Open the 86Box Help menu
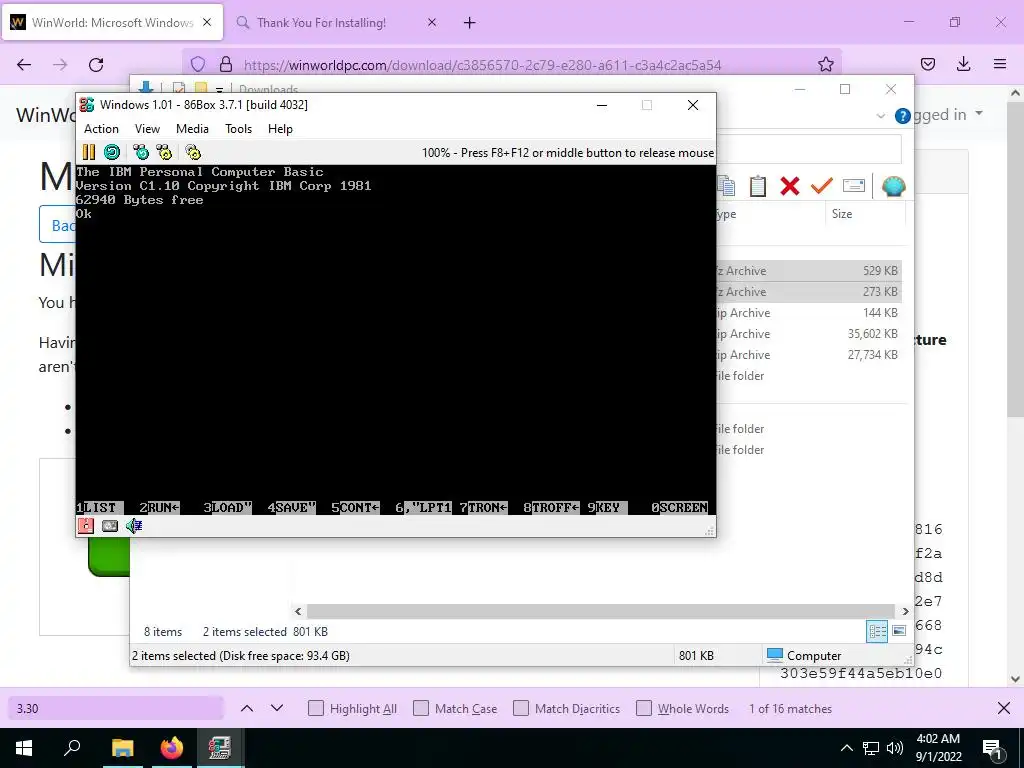Image resolution: width=1024 pixels, height=768 pixels. [x=280, y=129]
